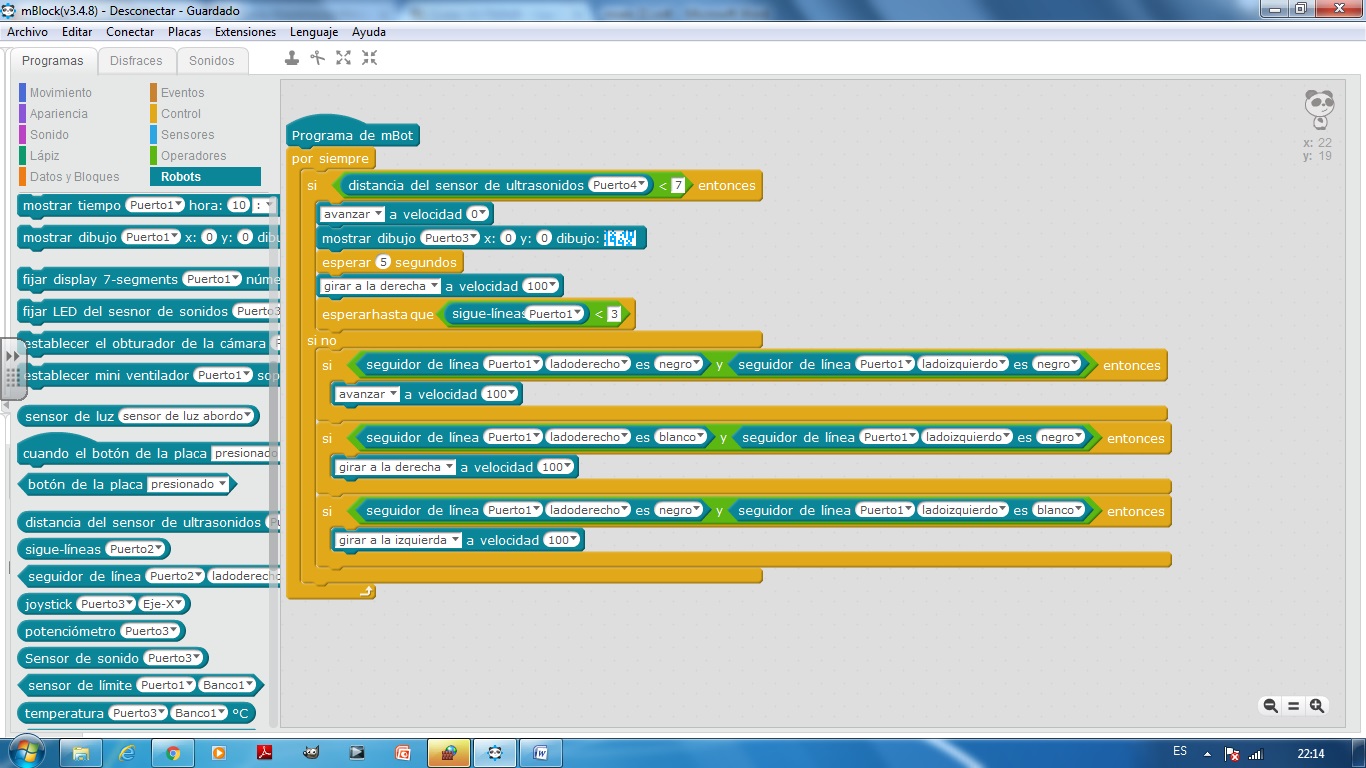
Task: Activate the shrink sprite tool
Action: click(x=370, y=58)
